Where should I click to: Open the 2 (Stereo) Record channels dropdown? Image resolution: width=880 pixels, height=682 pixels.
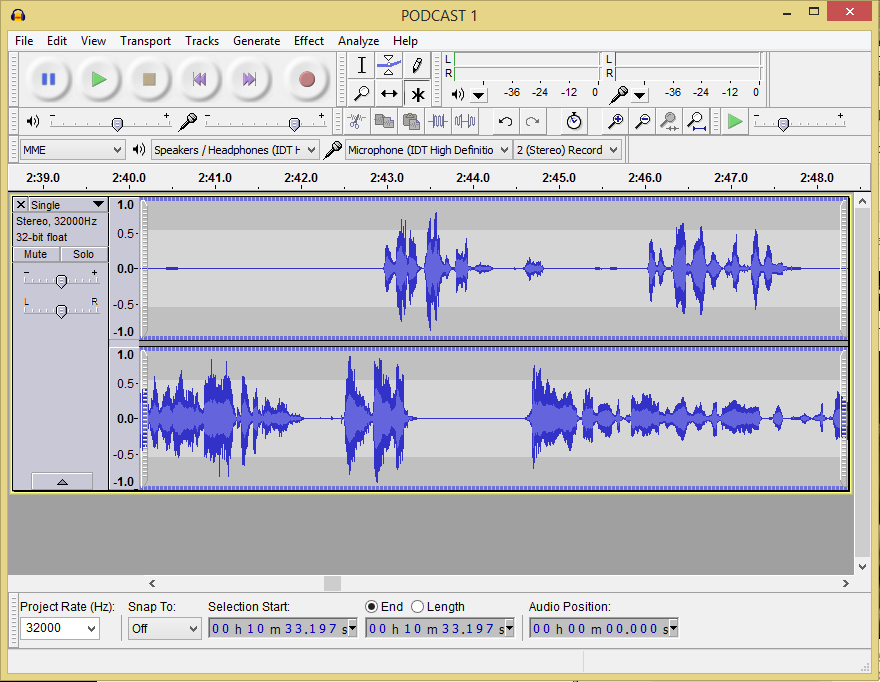pos(567,150)
